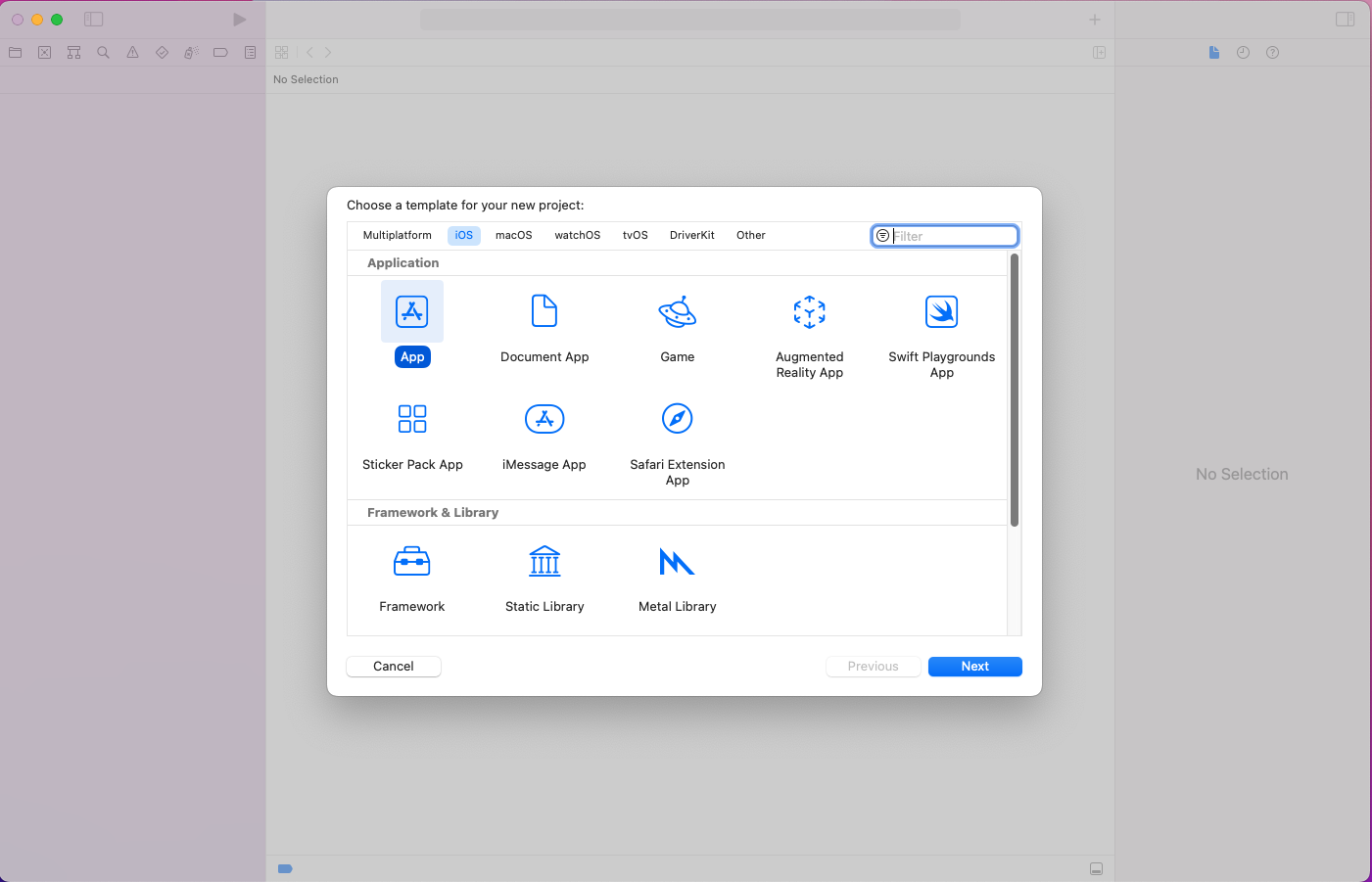This screenshot has width=1372, height=882.
Task: Show the history inspector clock icon
Action: pyautogui.click(x=1244, y=53)
